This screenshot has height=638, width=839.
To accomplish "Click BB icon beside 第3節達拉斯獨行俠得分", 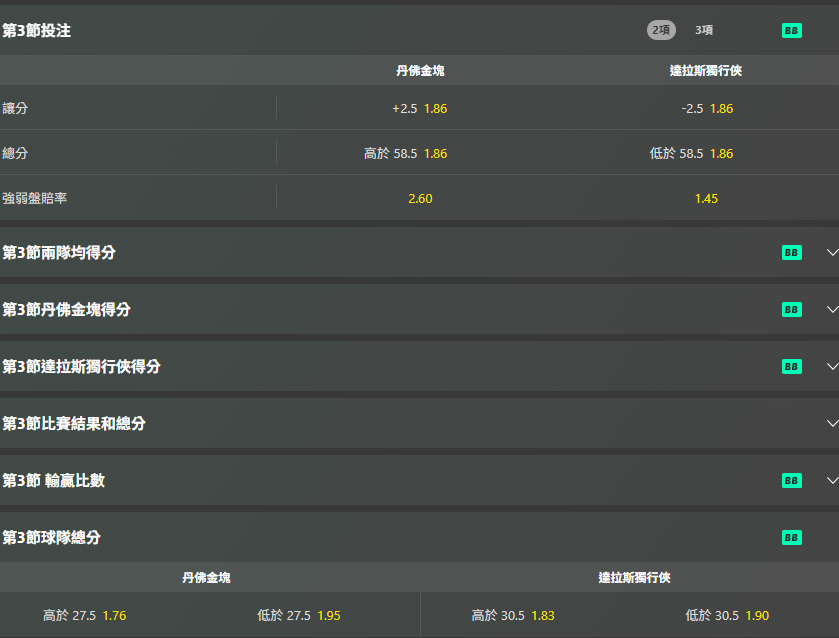I will [x=791, y=367].
